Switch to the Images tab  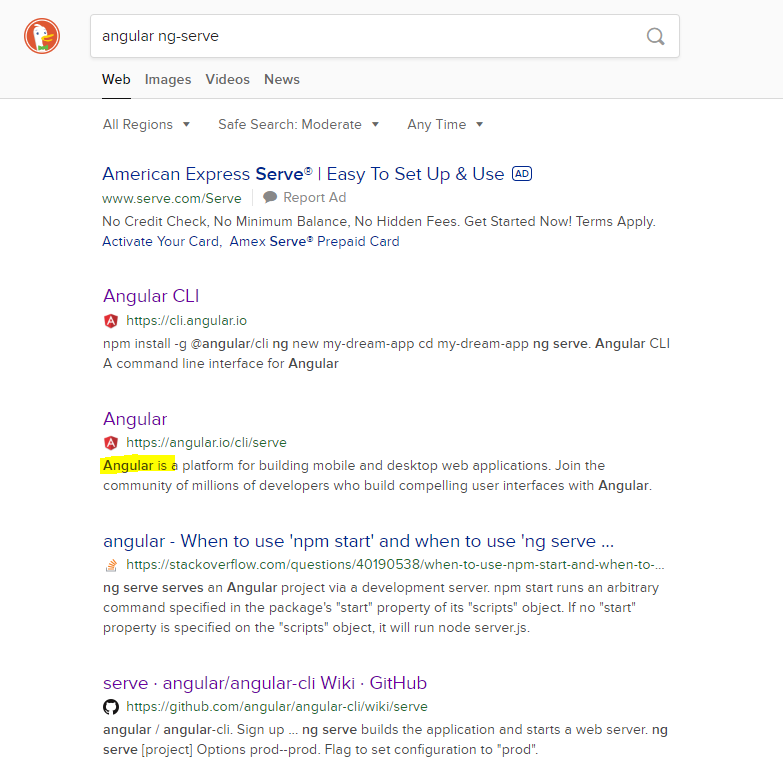click(x=168, y=79)
